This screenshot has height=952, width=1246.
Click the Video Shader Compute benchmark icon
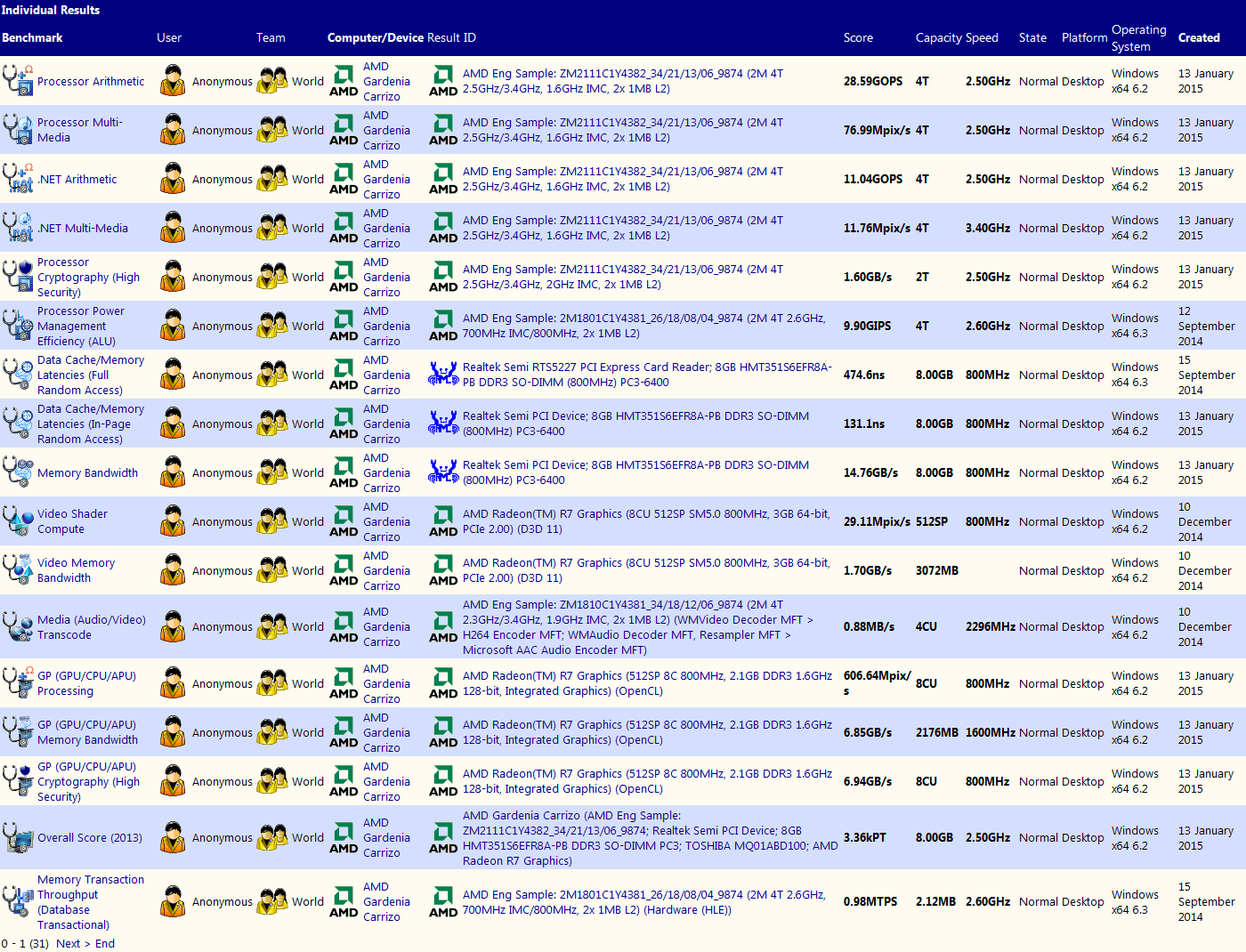tap(18, 520)
